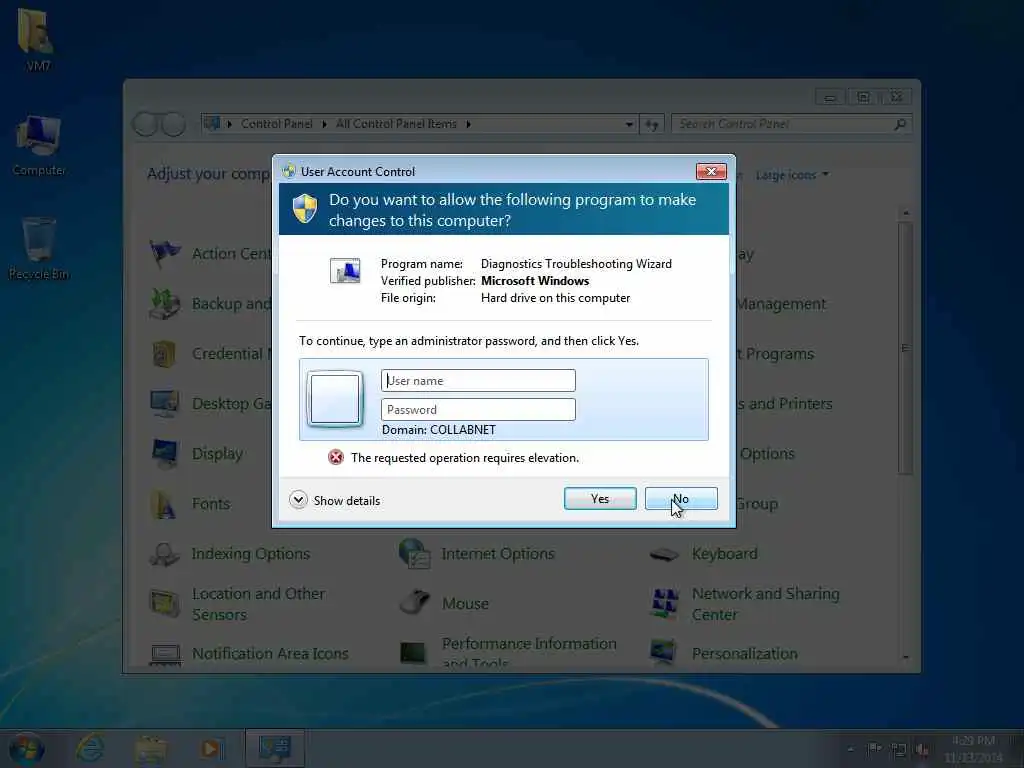The height and width of the screenshot is (768, 1024).
Task: Open Location and Other Sensors link
Action: tap(258, 604)
